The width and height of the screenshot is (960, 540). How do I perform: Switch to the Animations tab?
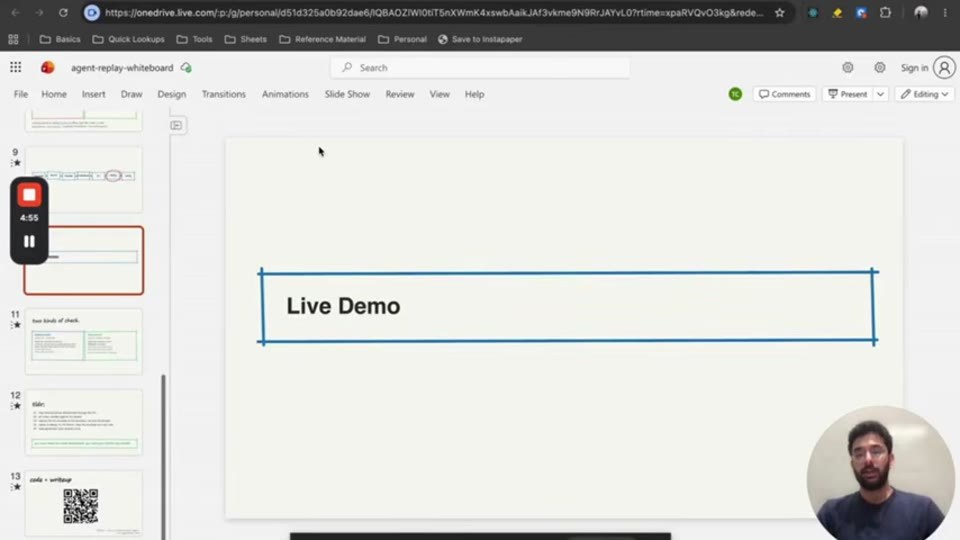pos(285,94)
